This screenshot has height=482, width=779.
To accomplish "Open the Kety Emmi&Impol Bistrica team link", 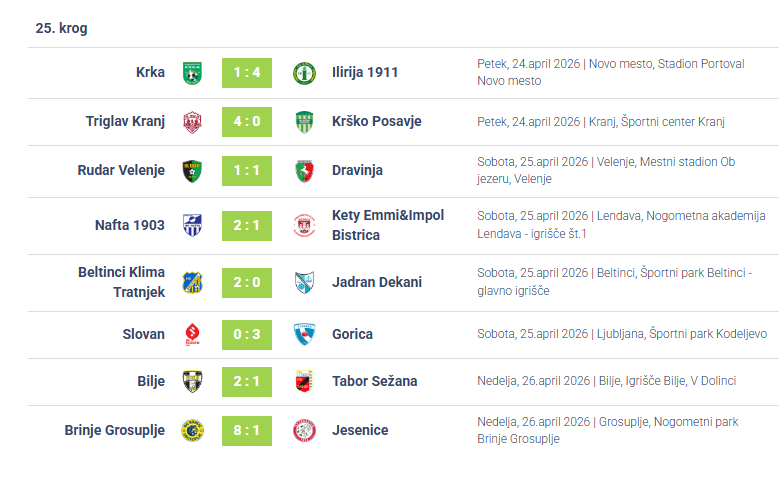I will click(387, 225).
